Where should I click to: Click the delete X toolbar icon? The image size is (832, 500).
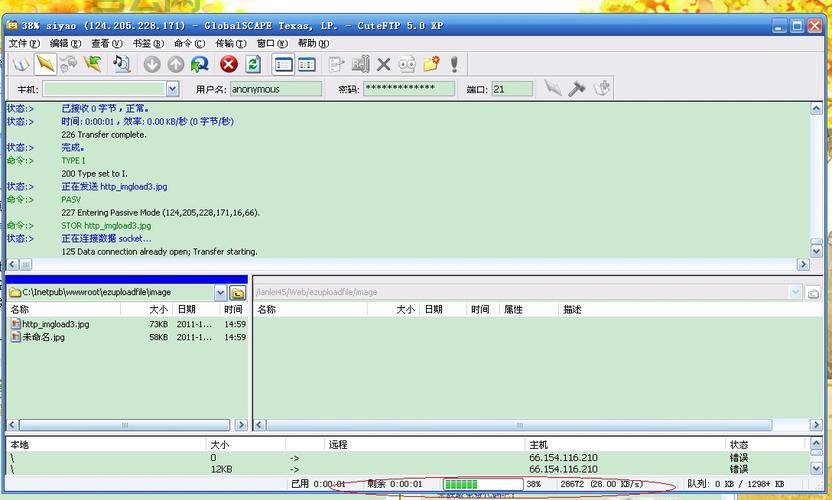tap(383, 65)
